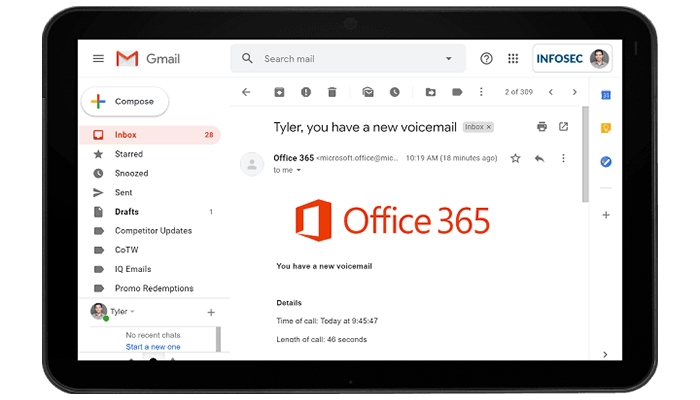Expand search options dropdown arrow
This screenshot has width=700, height=400.
click(x=449, y=58)
